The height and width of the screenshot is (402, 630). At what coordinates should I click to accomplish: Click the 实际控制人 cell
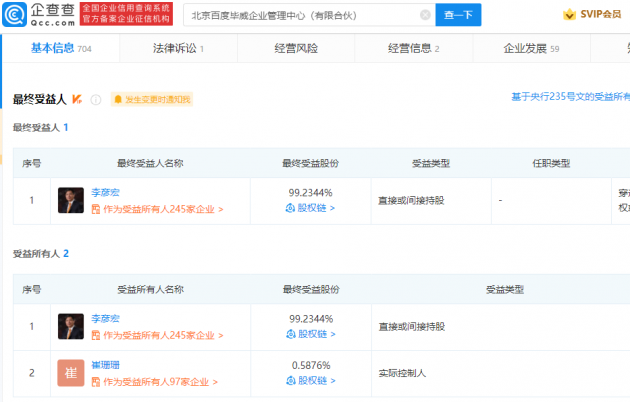click(x=402, y=373)
